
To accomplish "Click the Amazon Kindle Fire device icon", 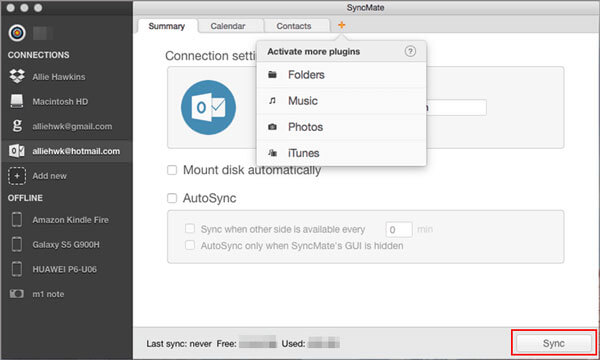I will [x=17, y=220].
